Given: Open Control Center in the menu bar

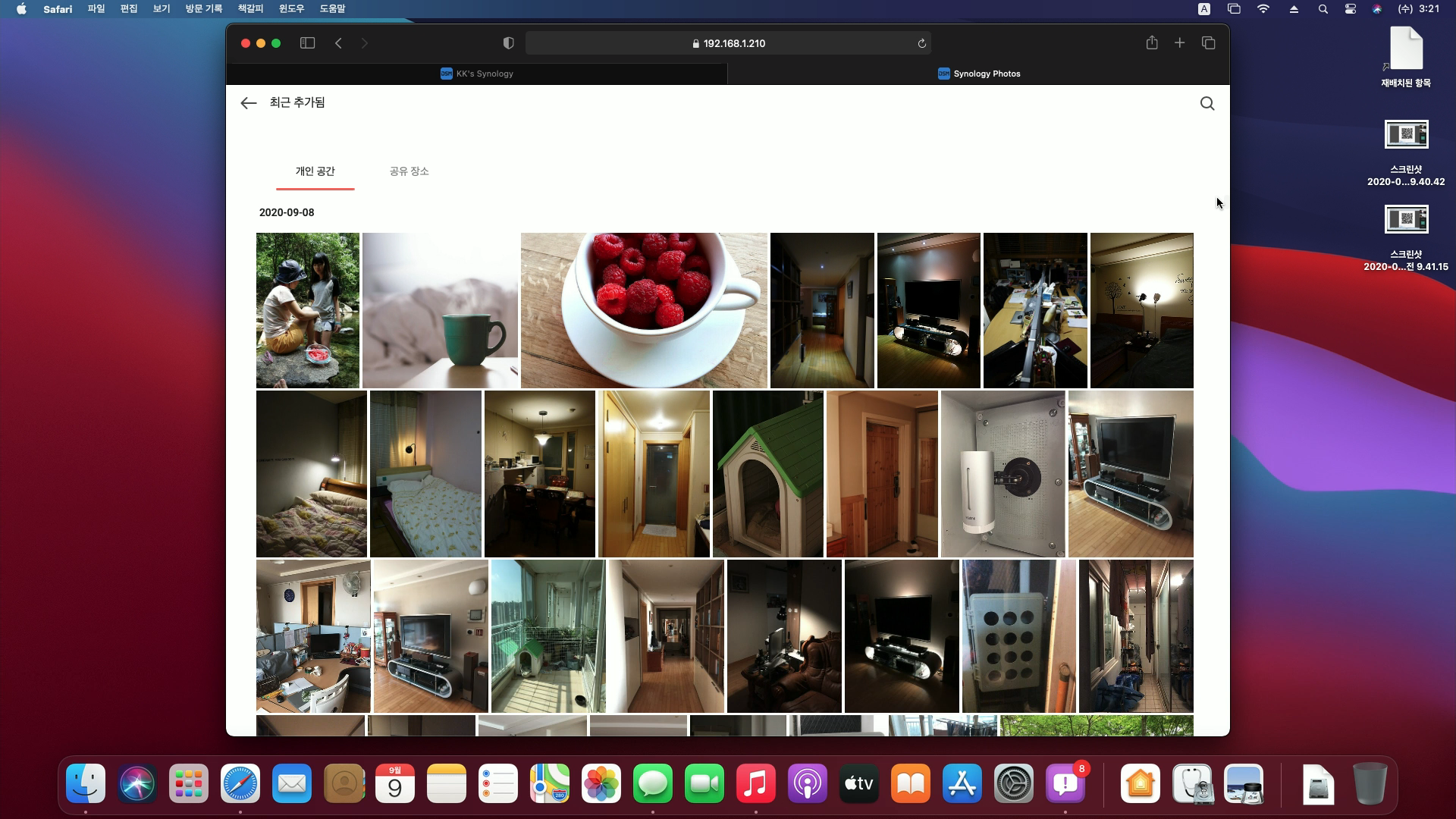Looking at the screenshot, I should click(1350, 9).
